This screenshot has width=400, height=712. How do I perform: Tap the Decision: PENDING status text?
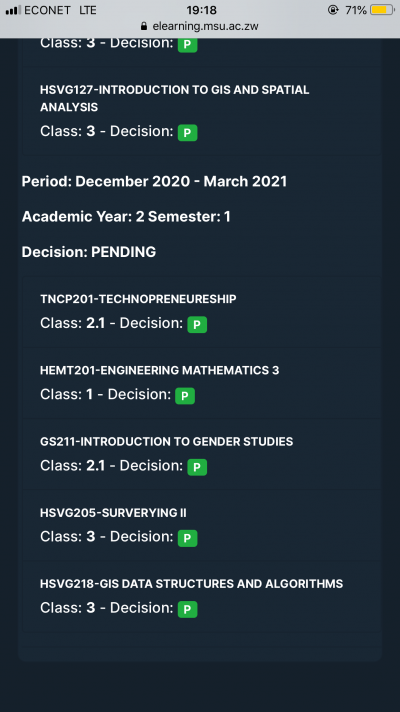coord(89,252)
